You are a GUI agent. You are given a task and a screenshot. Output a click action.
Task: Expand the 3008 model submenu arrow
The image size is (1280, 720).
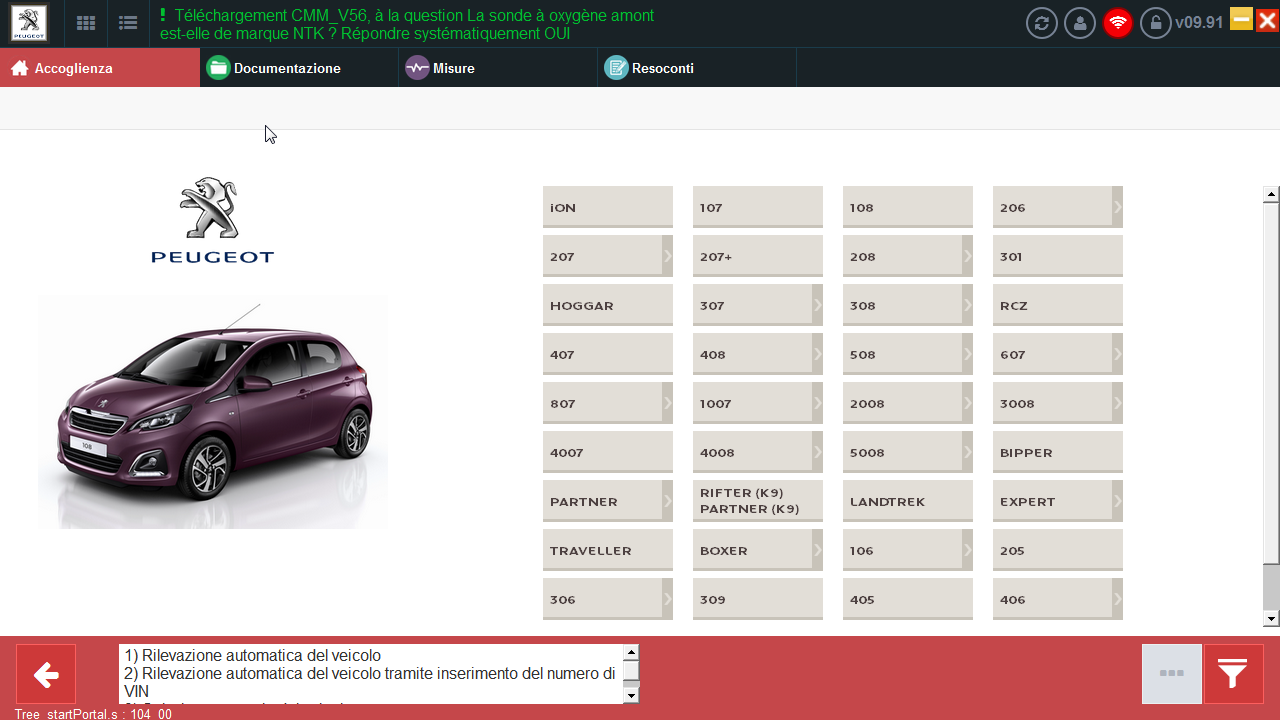[1117, 403]
